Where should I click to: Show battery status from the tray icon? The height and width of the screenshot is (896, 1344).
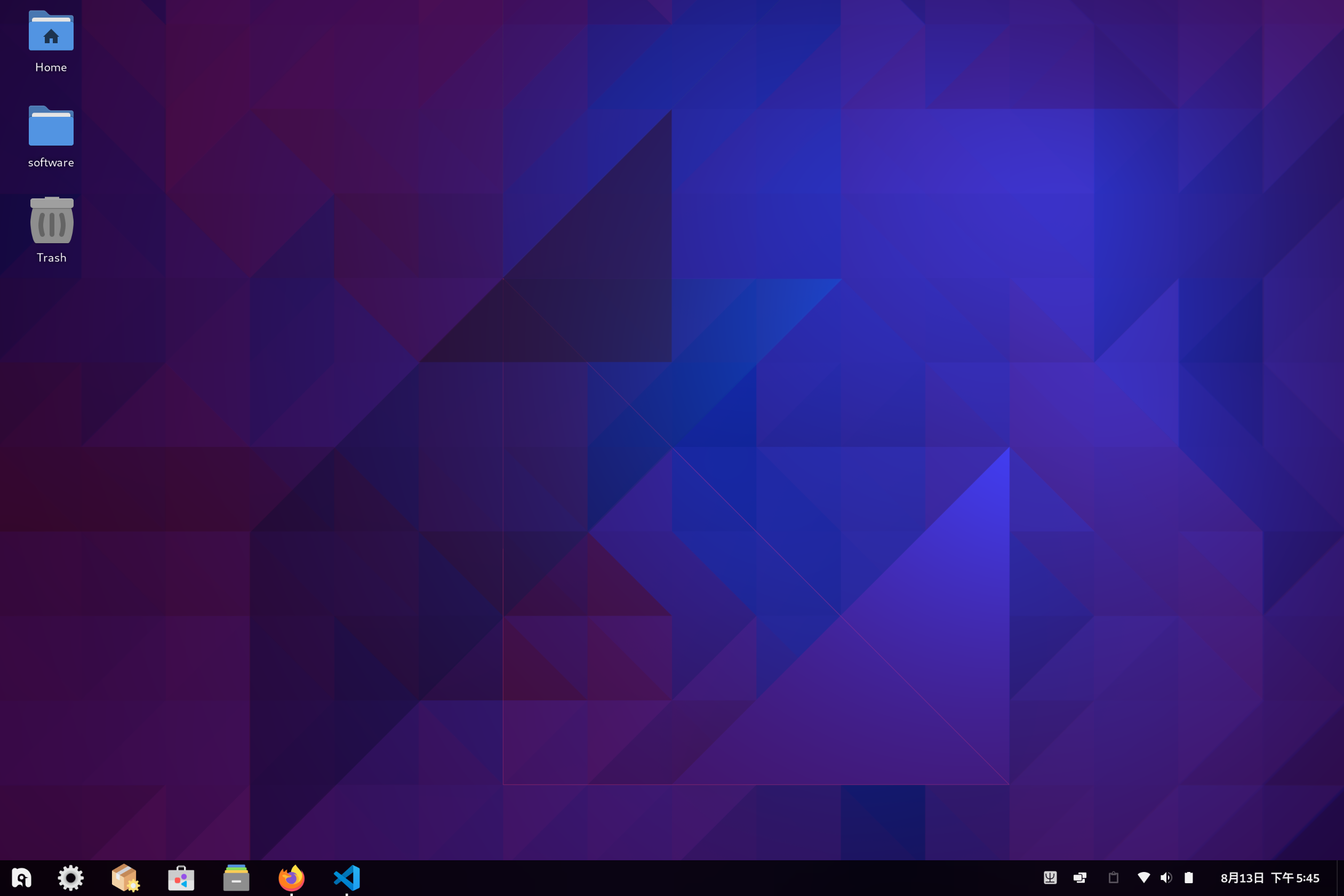click(1189, 878)
